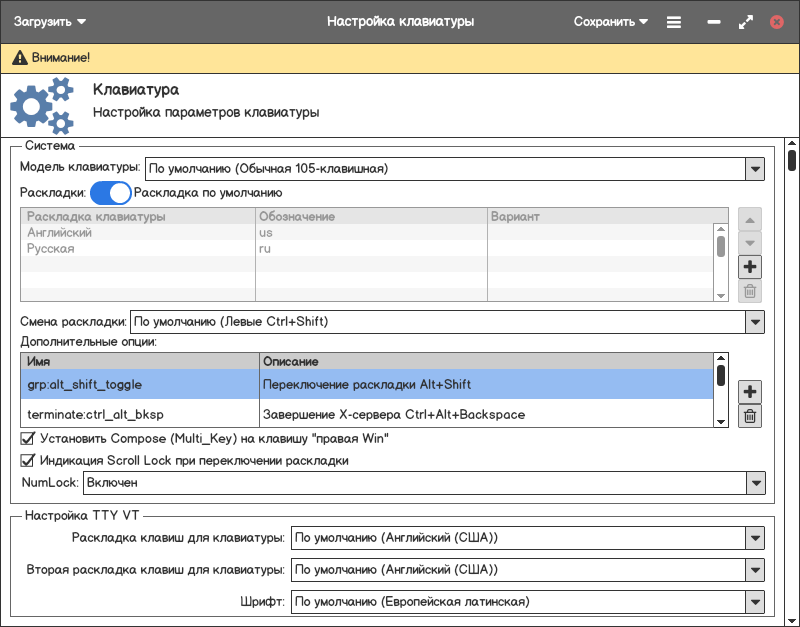Viewport: 800px width, 627px height.
Task: Open the layout switching combo box
Action: (754, 322)
